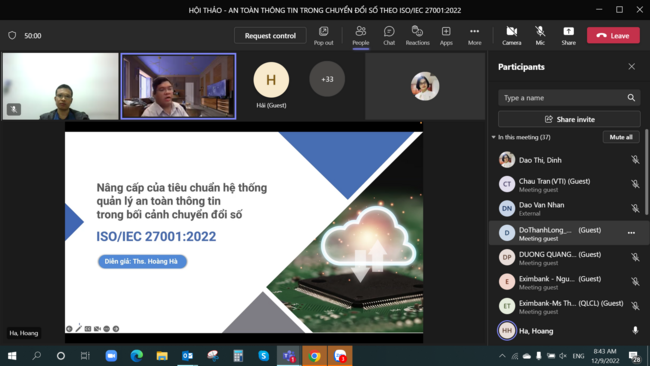This screenshot has width=650, height=366.
Task: Collapse the 'In this meeting (37)' list
Action: pyautogui.click(x=493, y=137)
